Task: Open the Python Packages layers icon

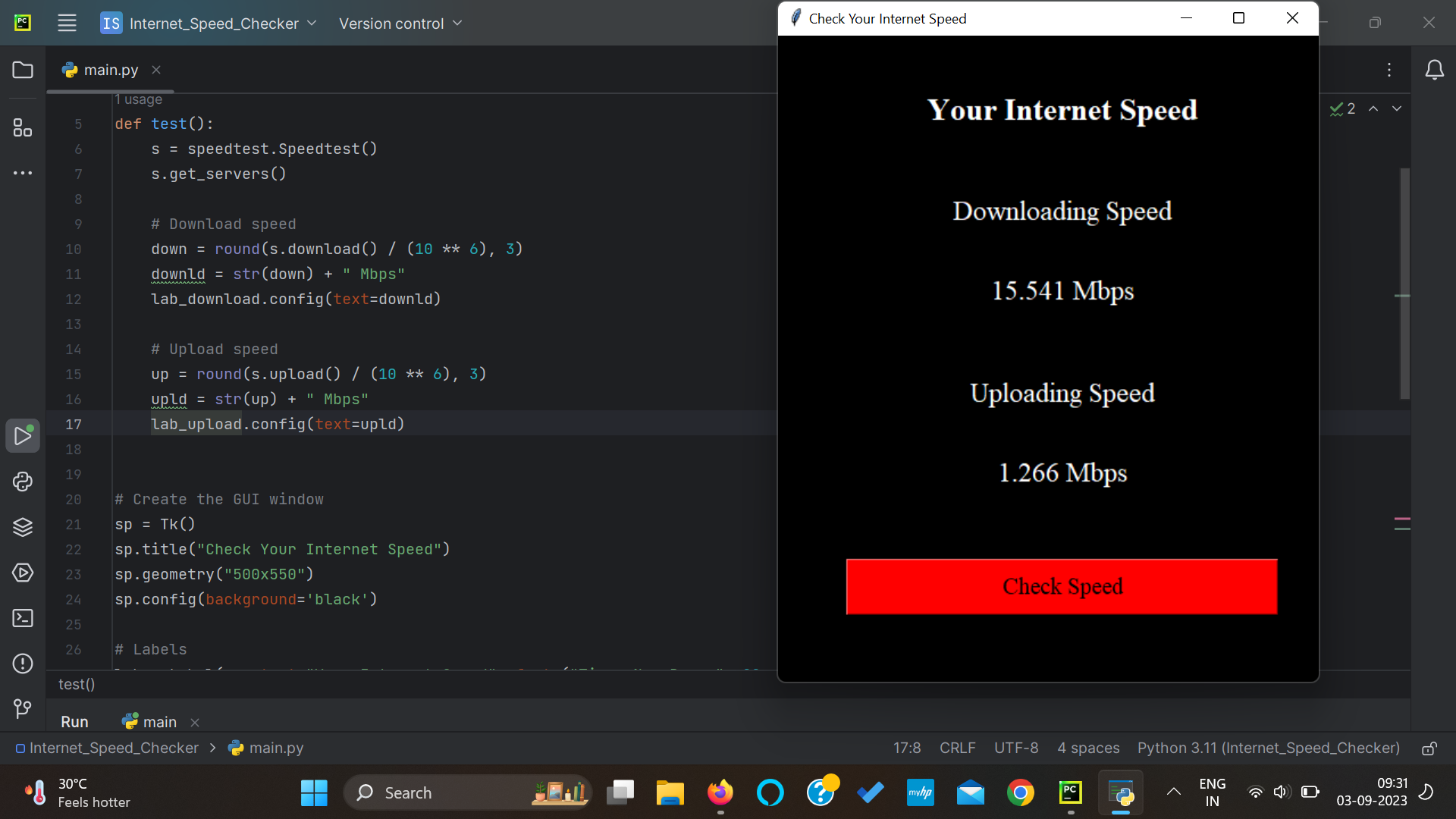Action: [23, 527]
